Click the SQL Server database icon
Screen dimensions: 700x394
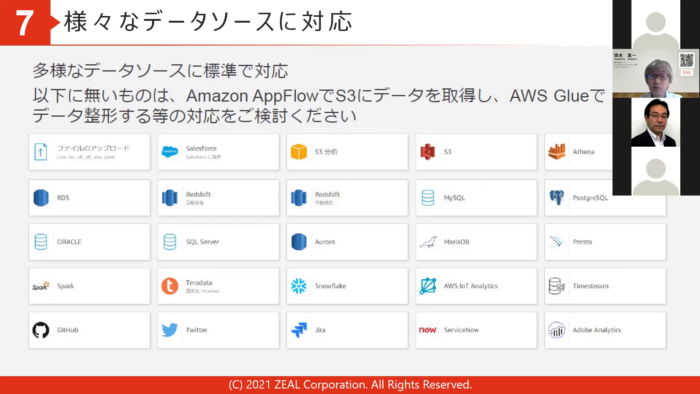coord(170,242)
